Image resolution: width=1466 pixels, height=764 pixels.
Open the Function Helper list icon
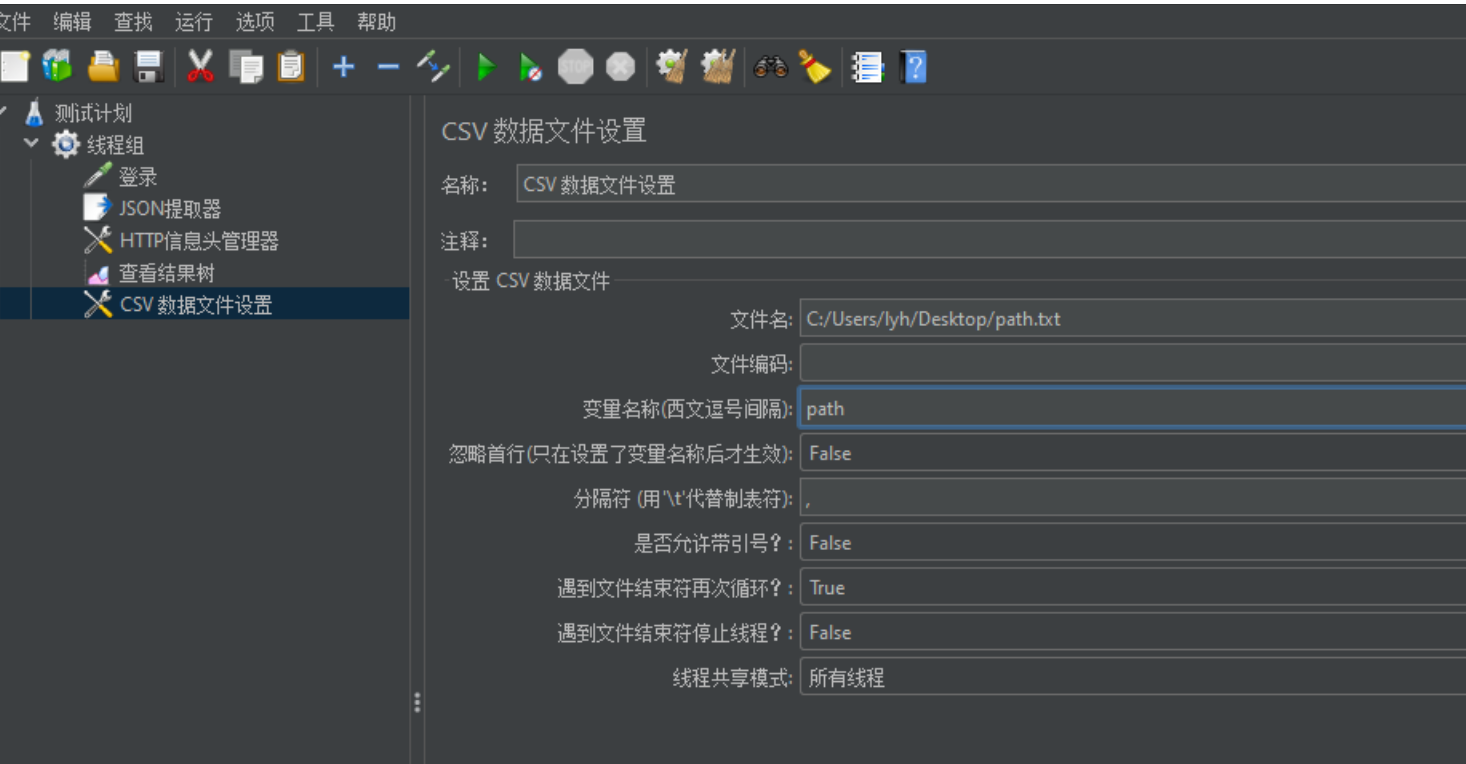pos(867,67)
